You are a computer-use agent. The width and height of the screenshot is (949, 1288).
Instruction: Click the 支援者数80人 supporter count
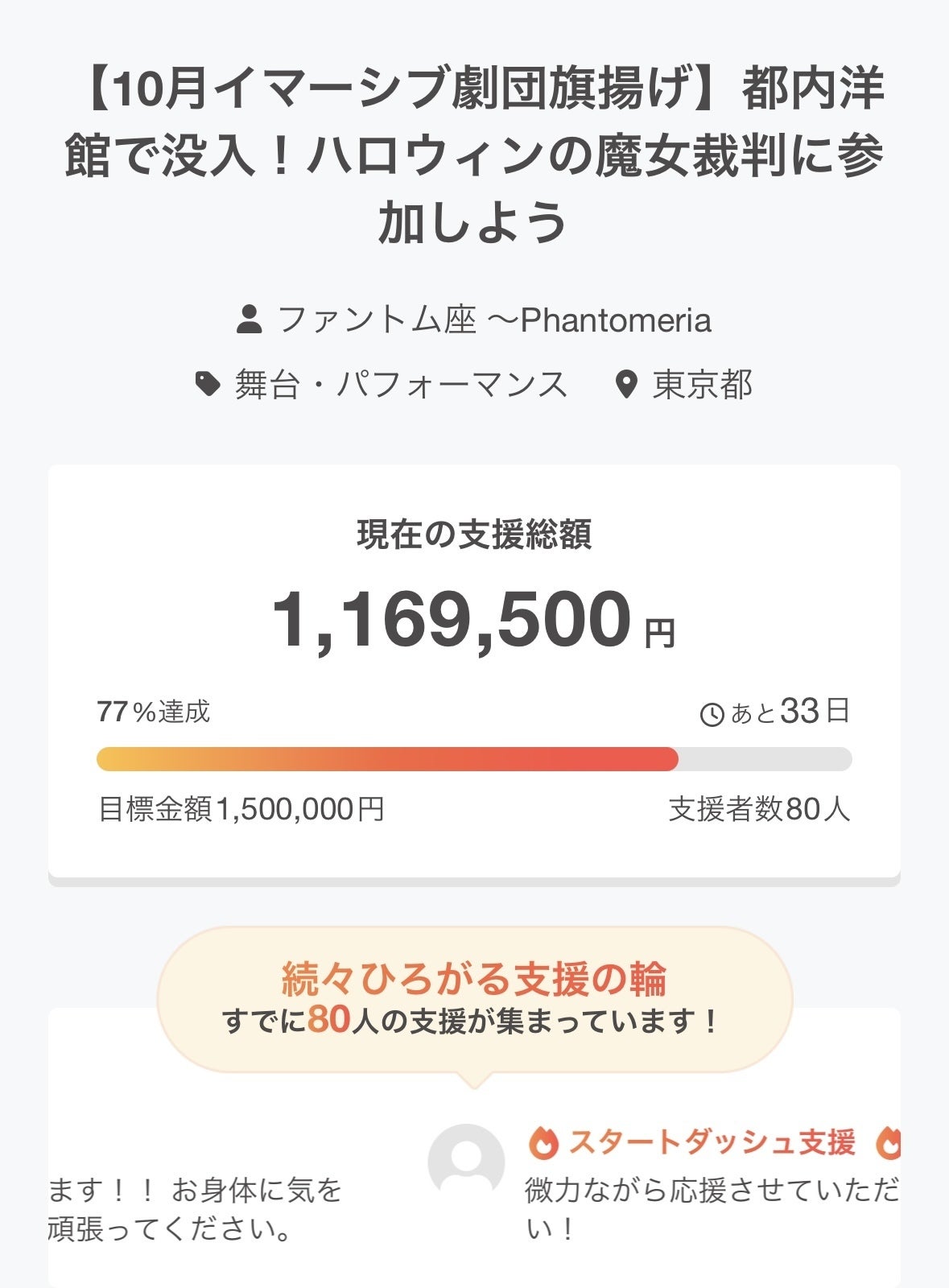759,809
